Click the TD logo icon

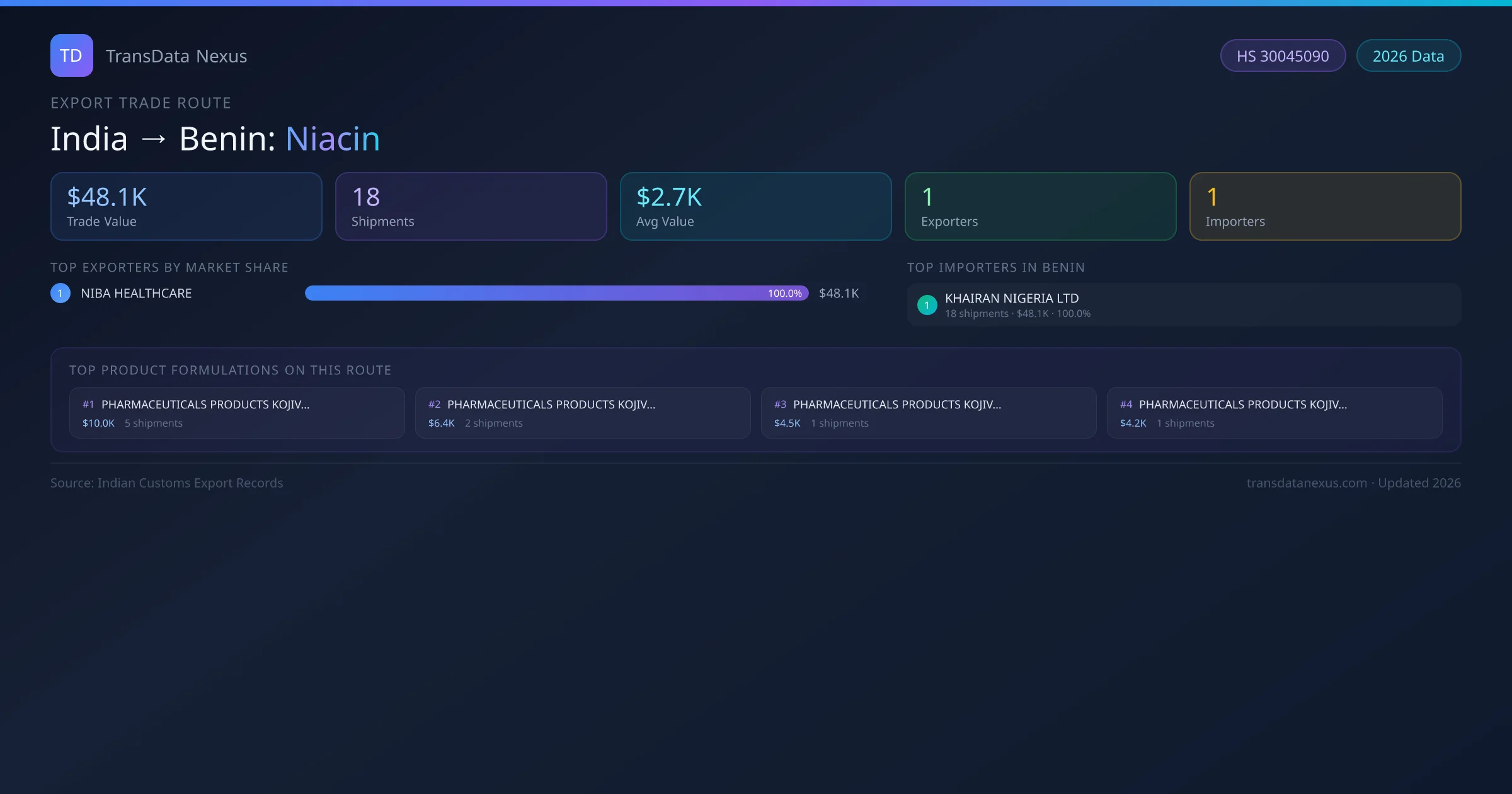point(71,55)
